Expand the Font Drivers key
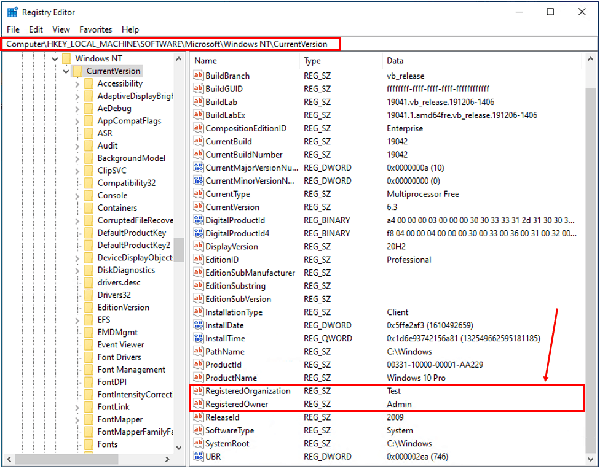Viewport: 600px width, 469px height. tap(77, 356)
